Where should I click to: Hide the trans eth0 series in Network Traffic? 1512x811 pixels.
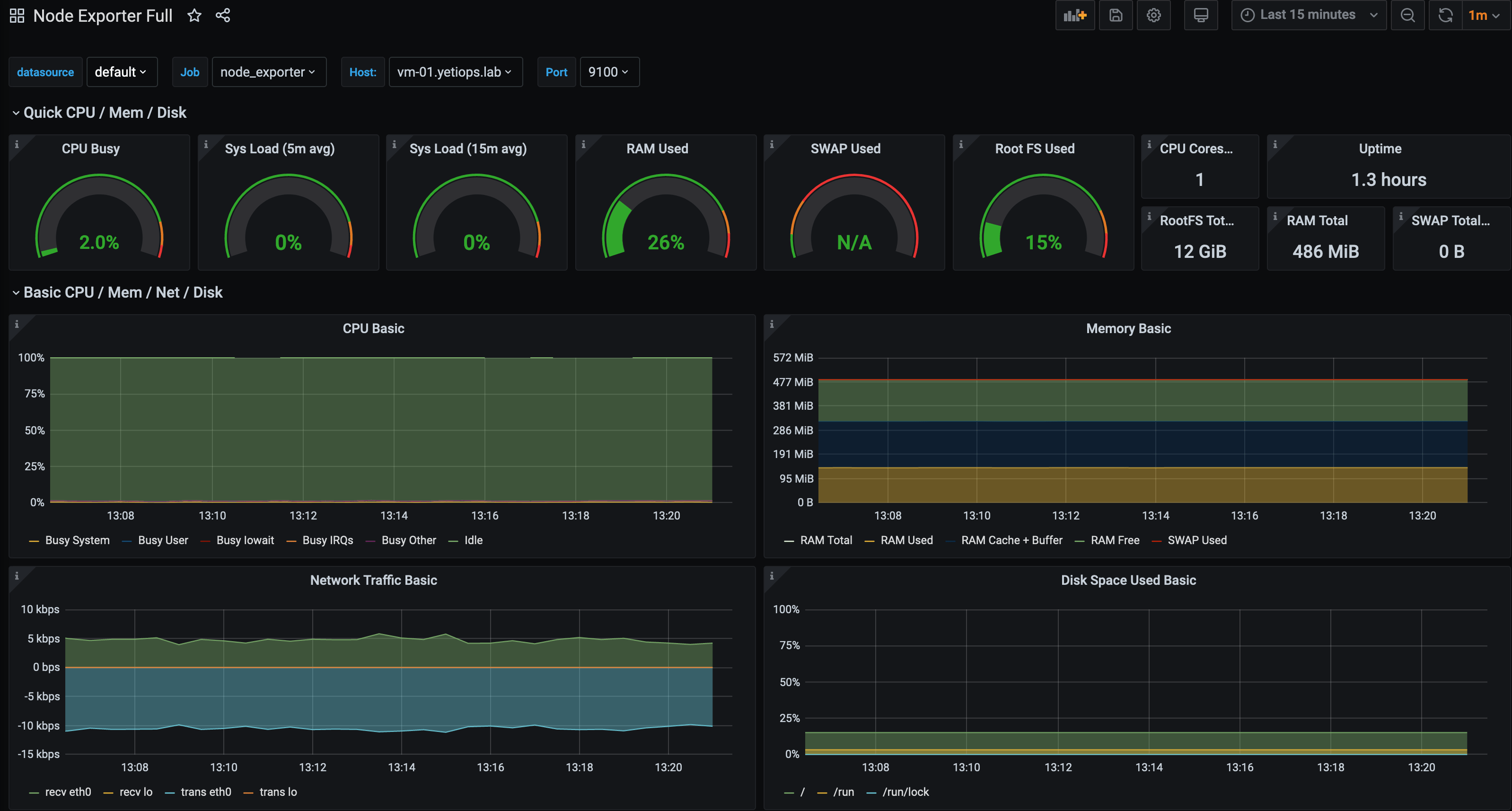[x=205, y=792]
